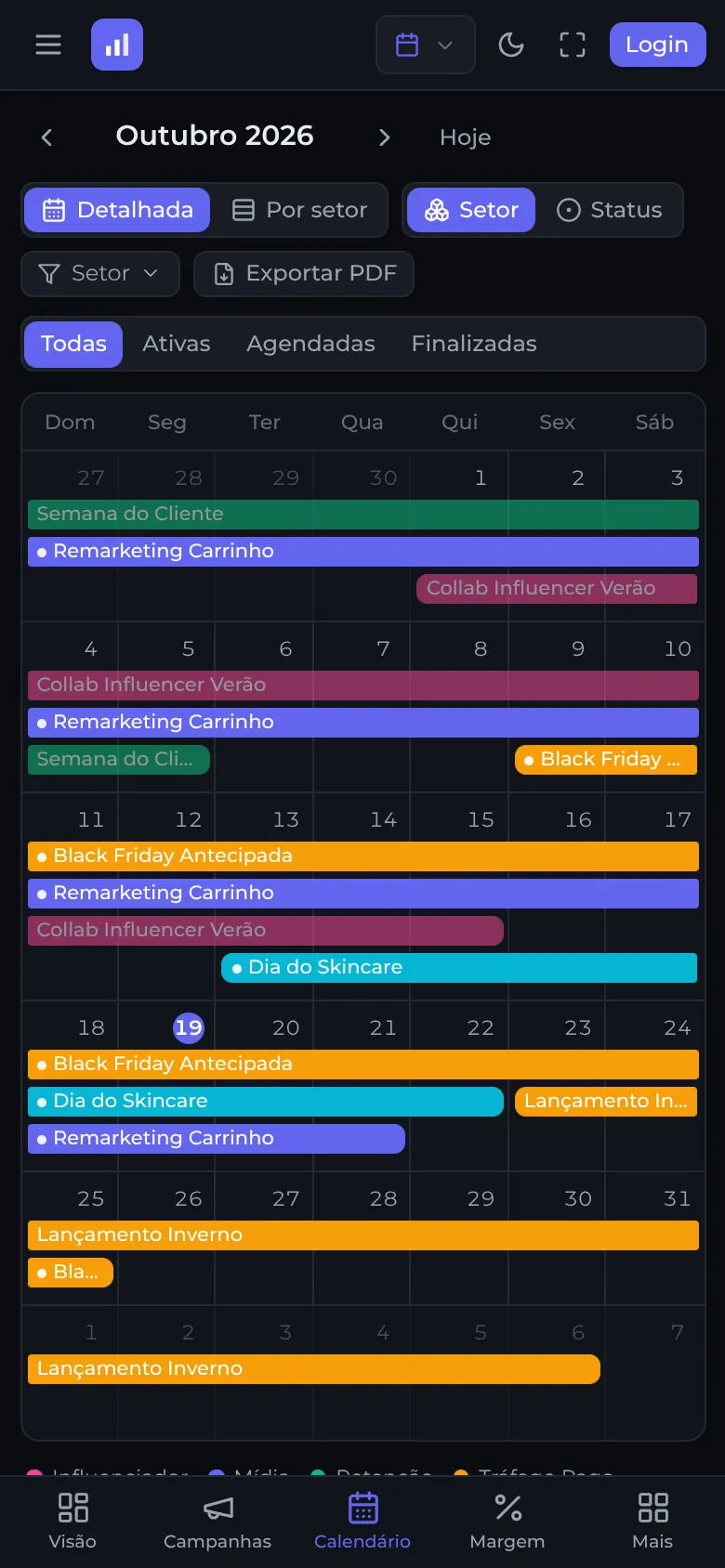Open Collab Influencer Verão event starting October 1
This screenshot has width=725, height=1568.
coord(557,588)
